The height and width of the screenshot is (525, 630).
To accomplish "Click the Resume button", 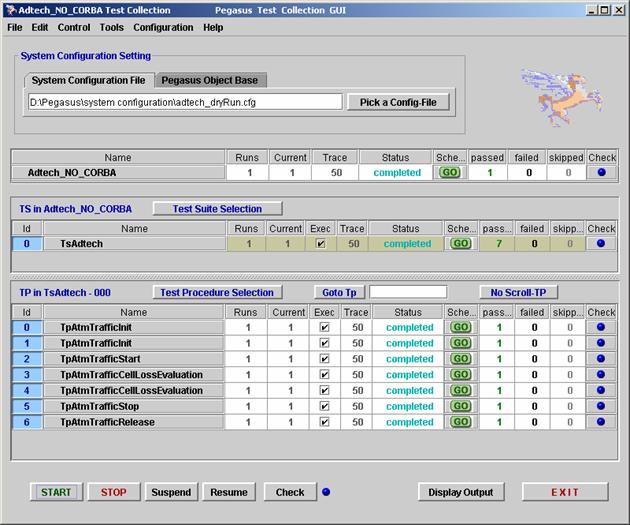I will tap(229, 492).
